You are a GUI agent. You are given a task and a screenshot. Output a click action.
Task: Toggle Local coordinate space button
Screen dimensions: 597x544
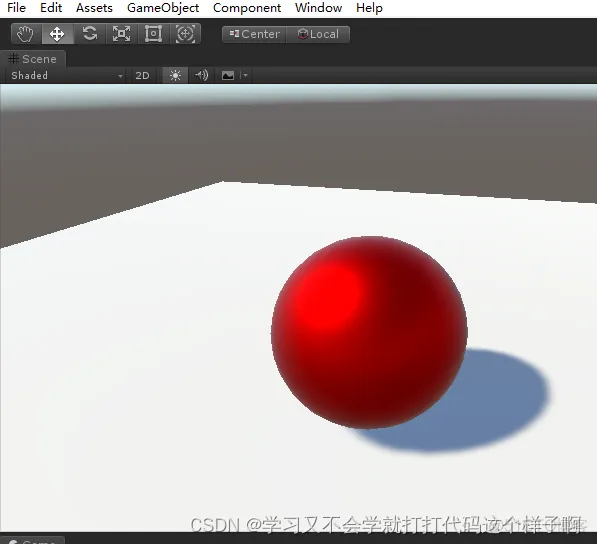click(x=318, y=34)
